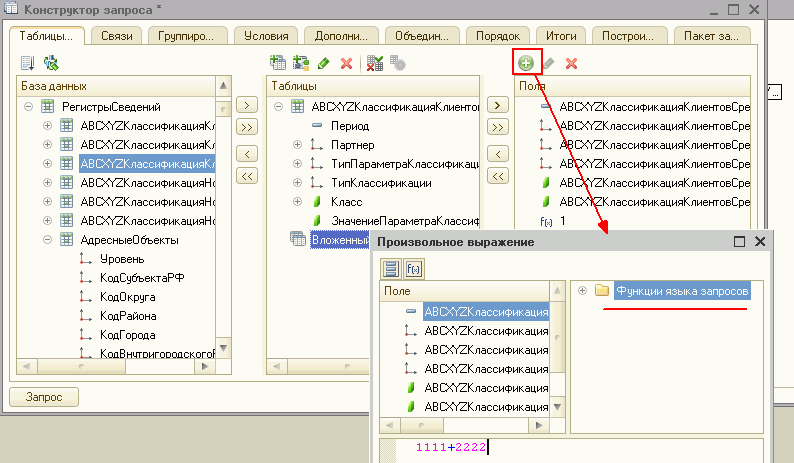794x463 pixels.
Task: Click the blue dash icon beside Период
Action: pos(316,125)
